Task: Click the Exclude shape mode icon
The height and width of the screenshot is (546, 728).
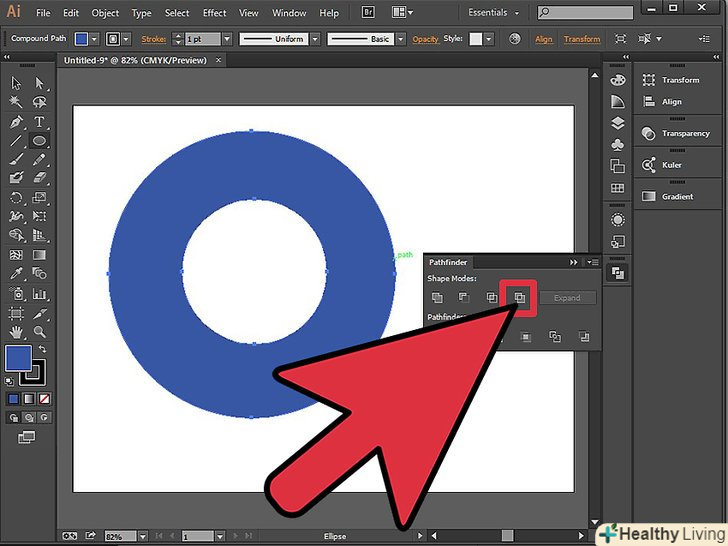Action: [518, 297]
